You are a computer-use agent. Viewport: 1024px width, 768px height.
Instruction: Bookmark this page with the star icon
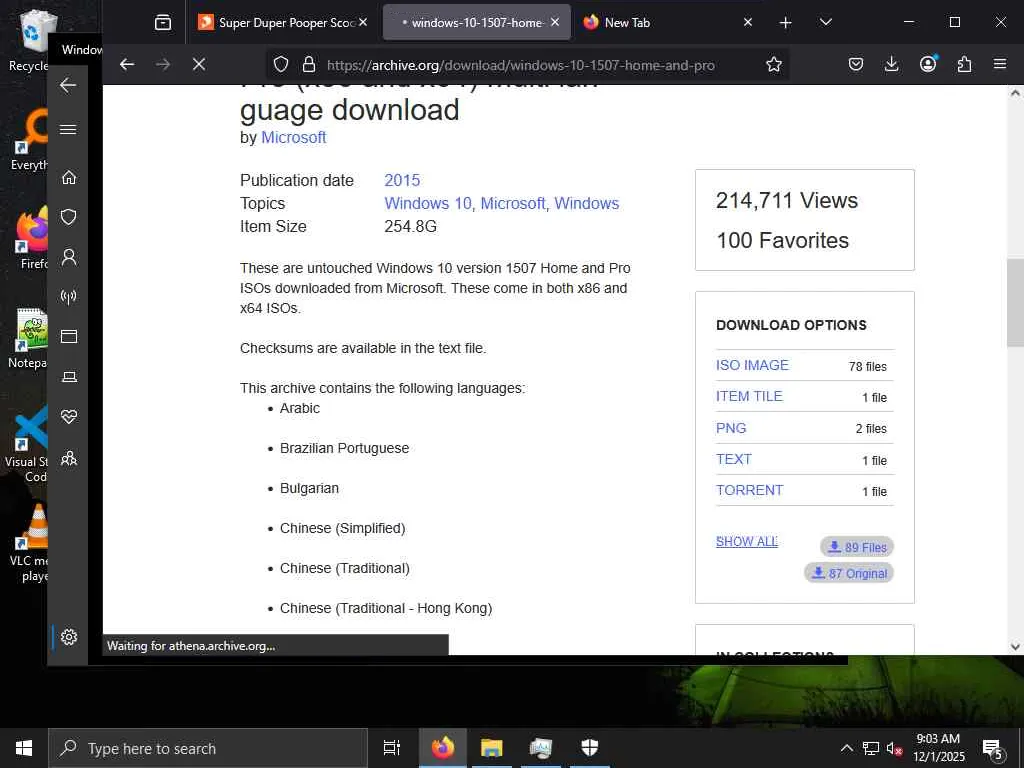[774, 64]
